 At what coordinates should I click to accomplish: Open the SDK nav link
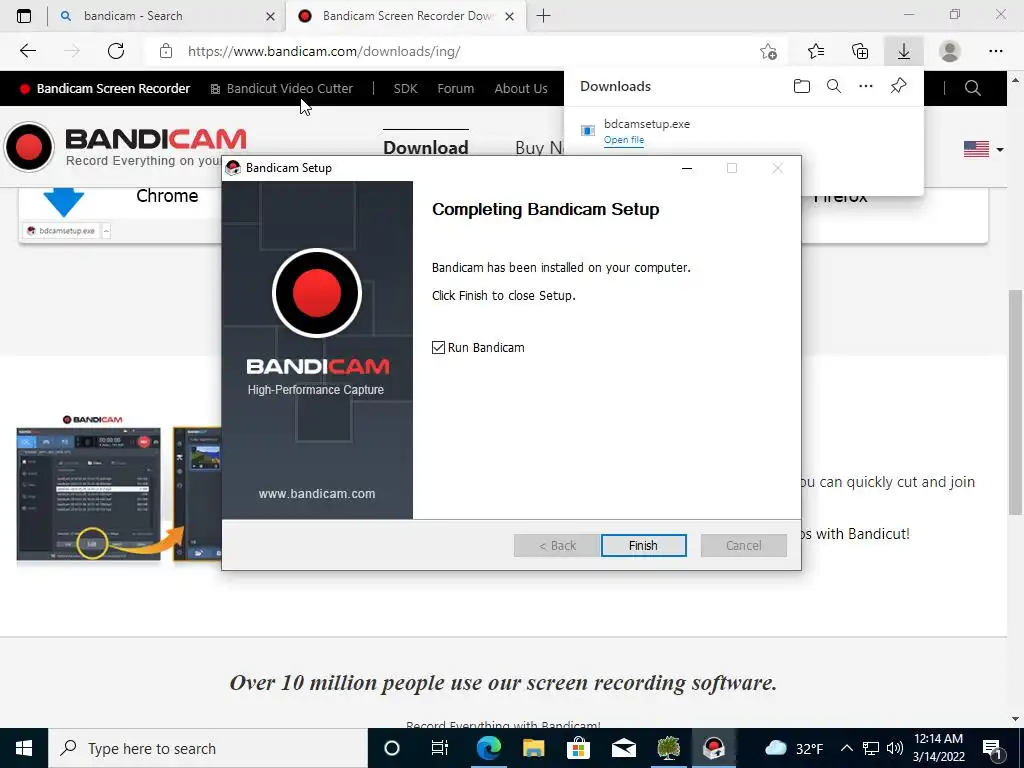405,88
